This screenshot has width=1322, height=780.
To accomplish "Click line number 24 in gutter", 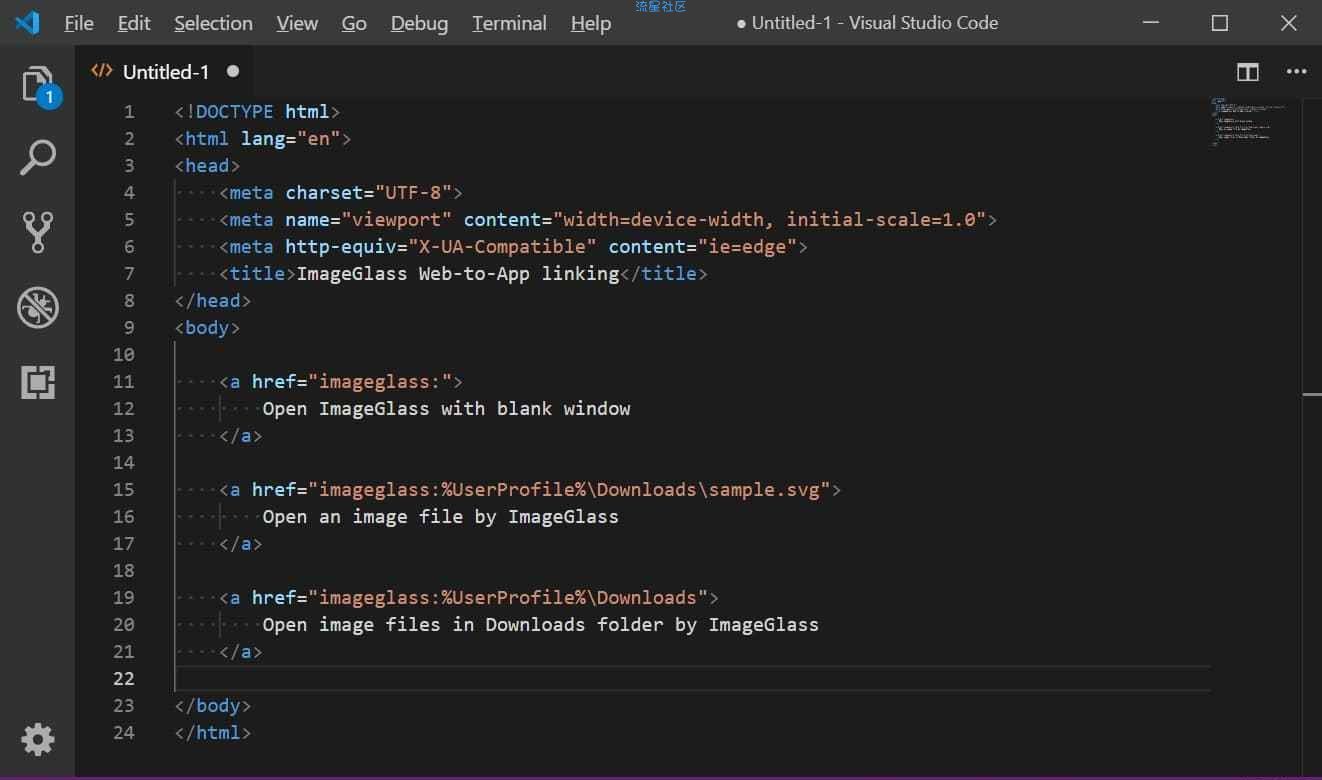I will (124, 732).
